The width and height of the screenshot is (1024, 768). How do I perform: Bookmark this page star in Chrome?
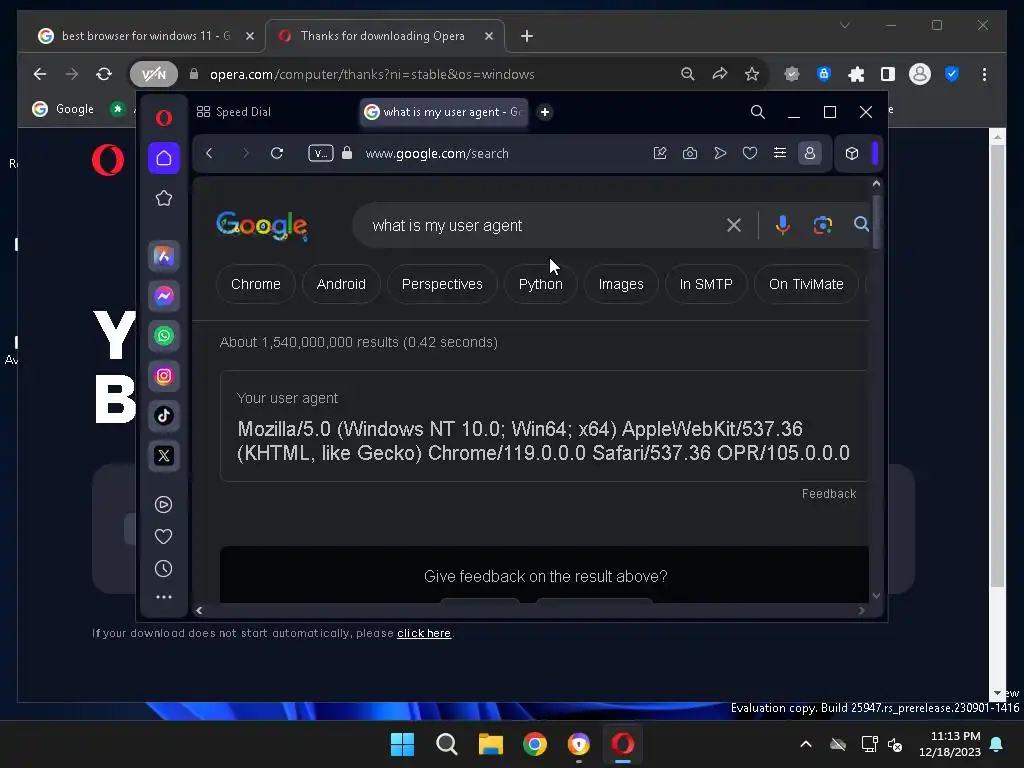click(752, 74)
